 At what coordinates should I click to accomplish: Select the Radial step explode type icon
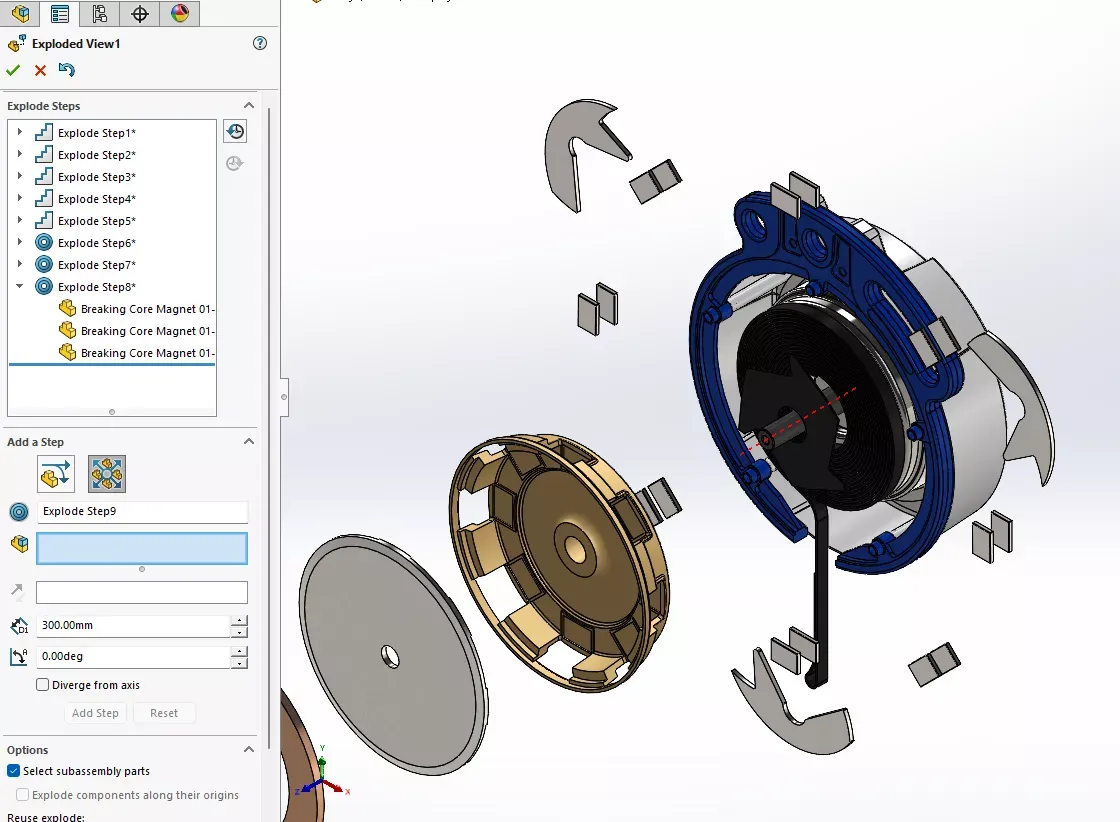[106, 474]
